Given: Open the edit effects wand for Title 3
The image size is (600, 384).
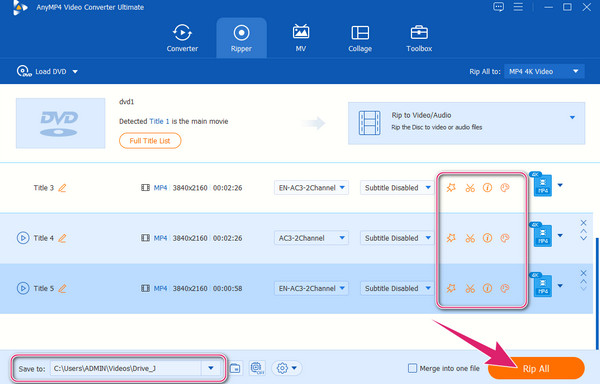Looking at the screenshot, I should (x=451, y=188).
